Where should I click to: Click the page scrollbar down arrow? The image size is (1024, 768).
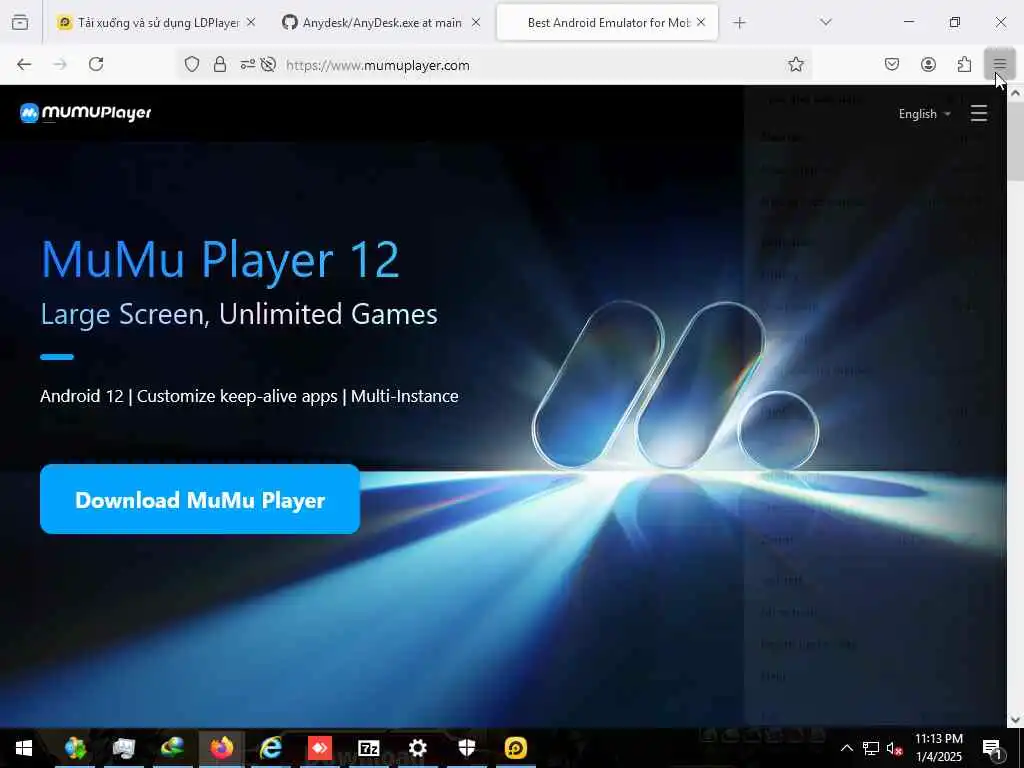point(1015,720)
